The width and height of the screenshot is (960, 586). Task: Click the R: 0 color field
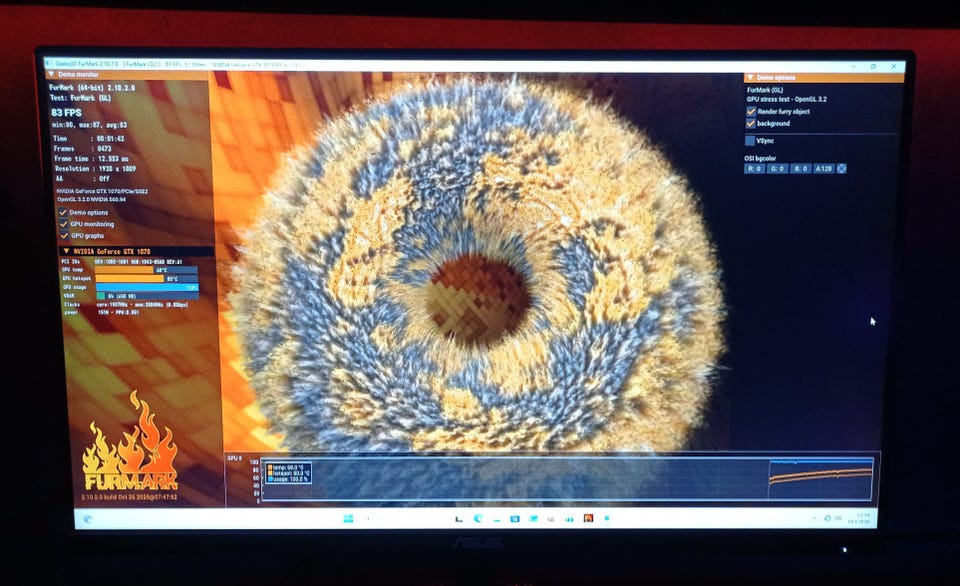[754, 168]
